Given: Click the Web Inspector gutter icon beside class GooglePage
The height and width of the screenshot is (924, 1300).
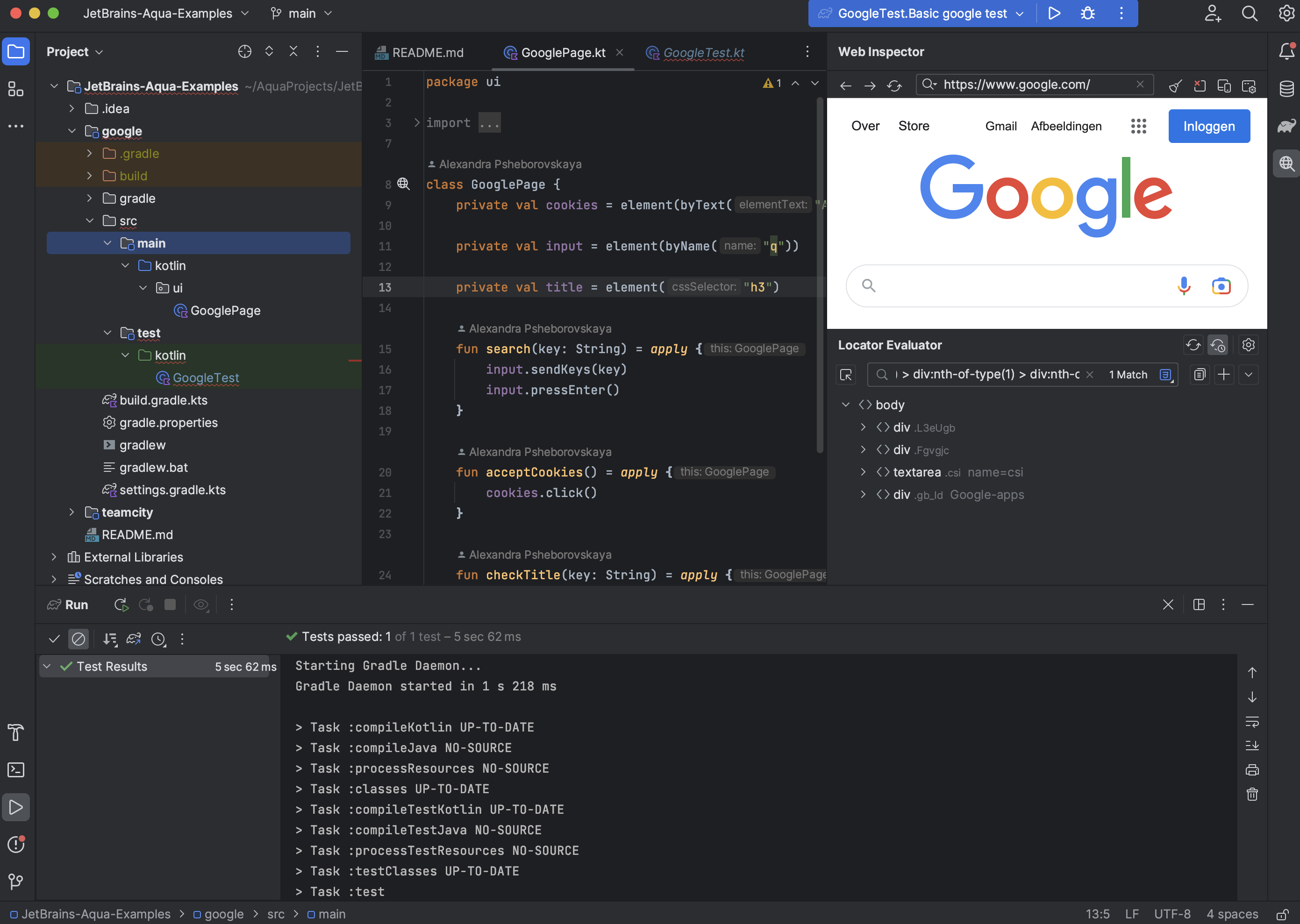Looking at the screenshot, I should click(403, 184).
